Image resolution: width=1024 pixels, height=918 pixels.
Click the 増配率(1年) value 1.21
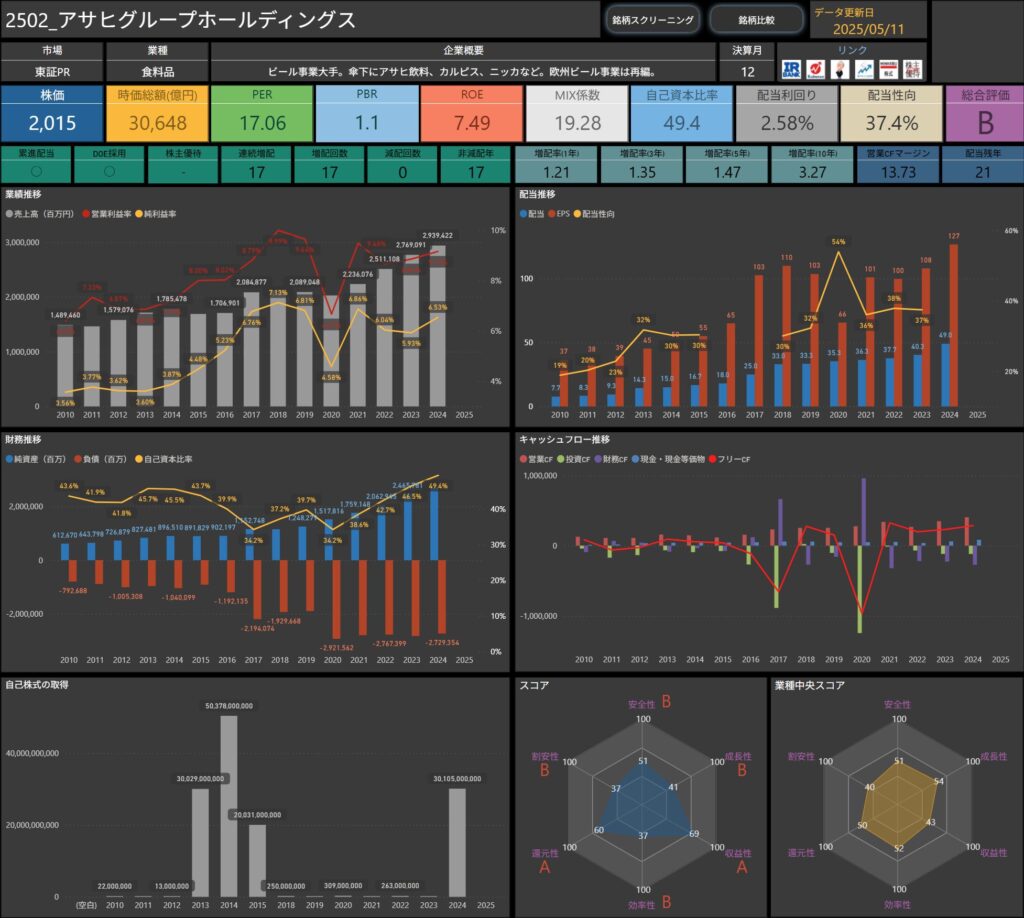tap(556, 172)
